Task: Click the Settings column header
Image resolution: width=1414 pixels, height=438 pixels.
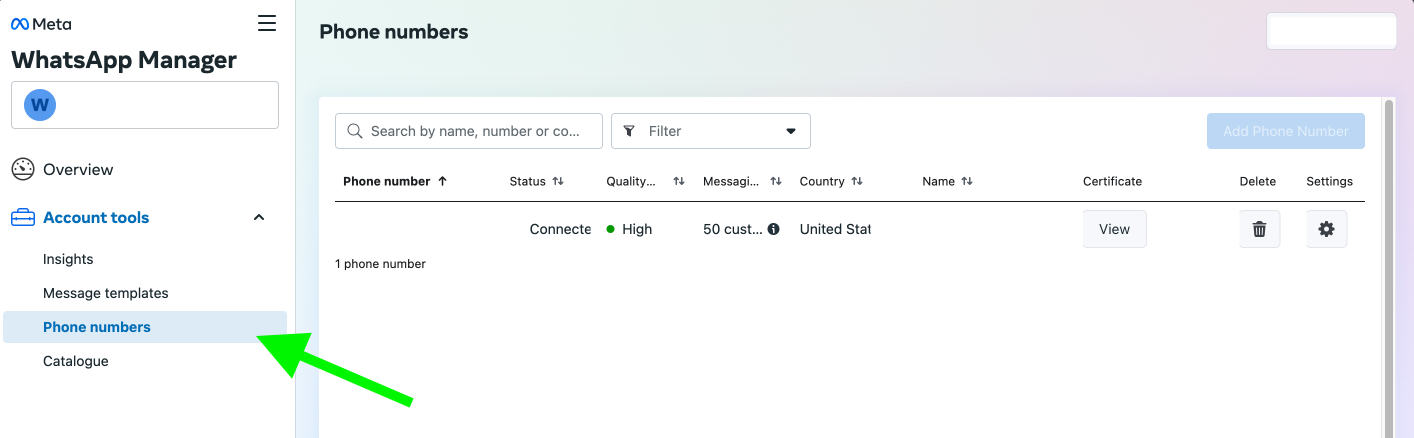Action: 1329,181
